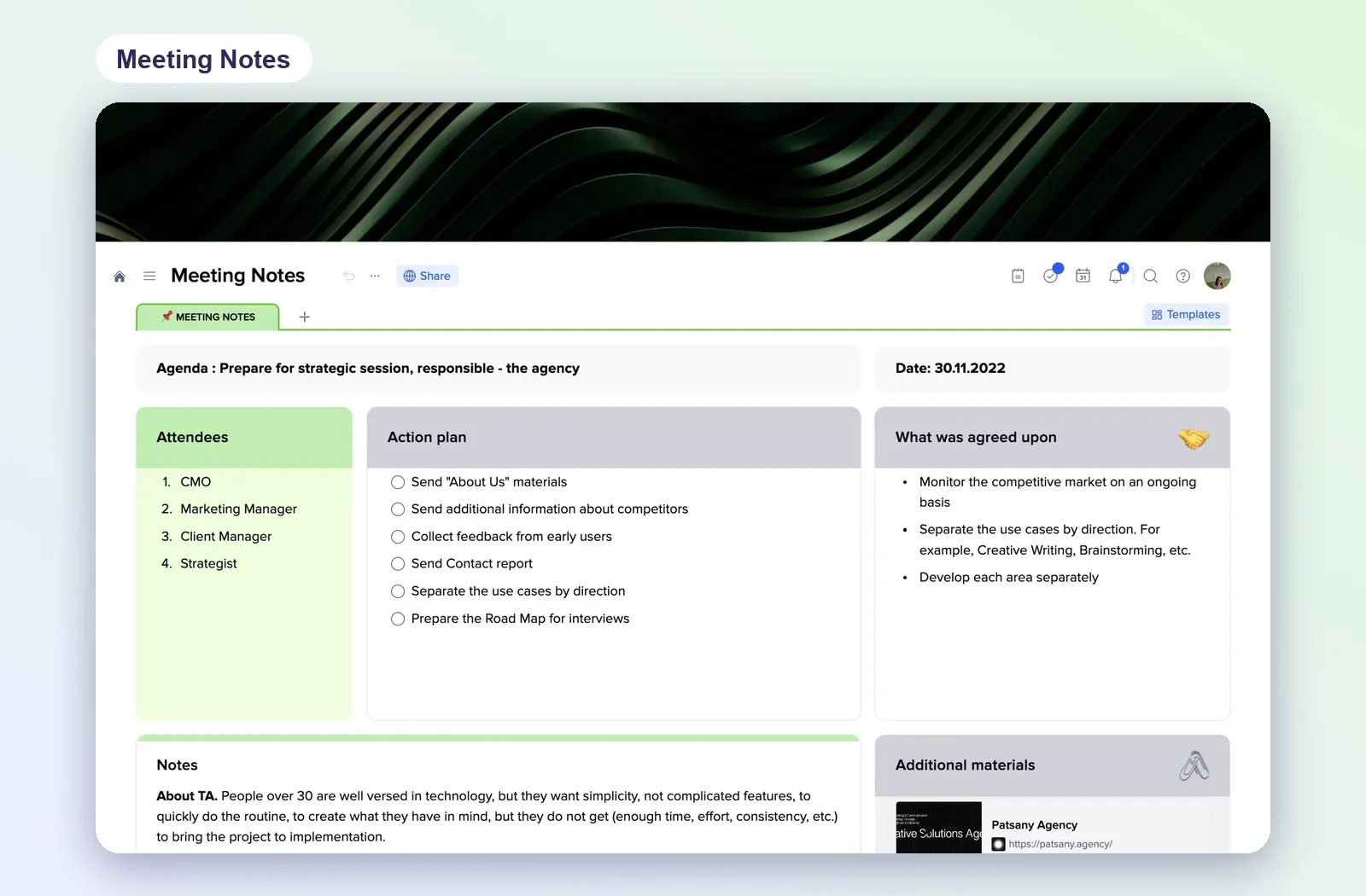Screen dimensions: 1366x896
Task: Click the paperclip icon in Additional materials
Action: click(x=1194, y=765)
